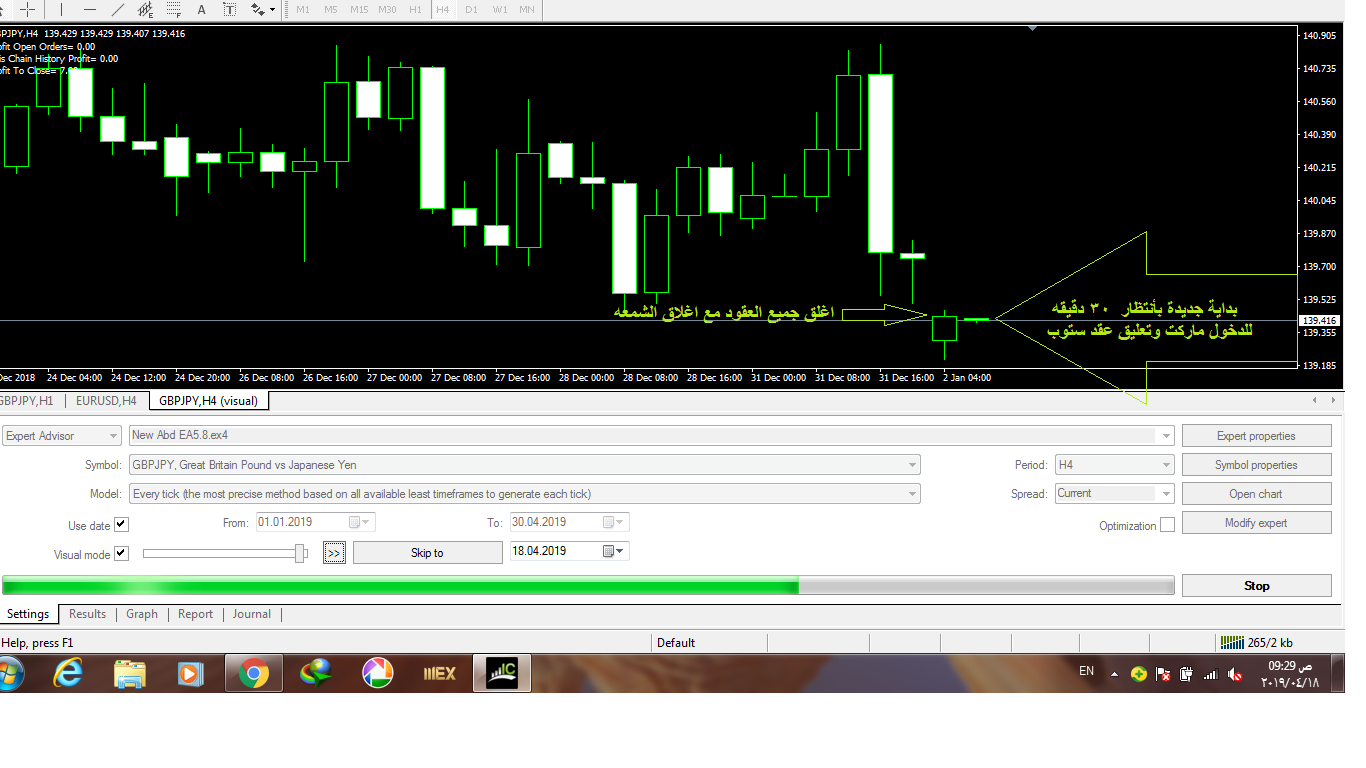
Task: Expand the Model dropdown for Every tick
Action: (x=524, y=494)
